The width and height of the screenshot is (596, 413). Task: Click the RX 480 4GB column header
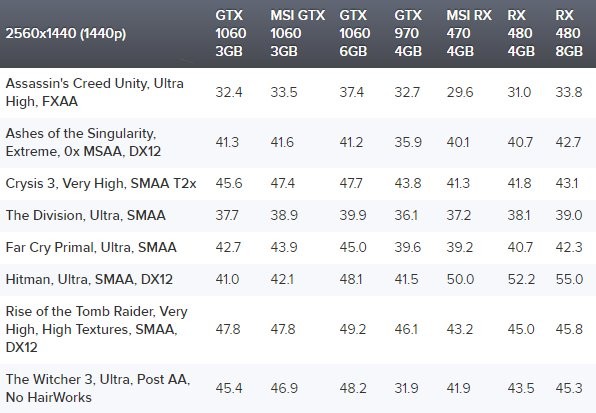[x=521, y=33]
